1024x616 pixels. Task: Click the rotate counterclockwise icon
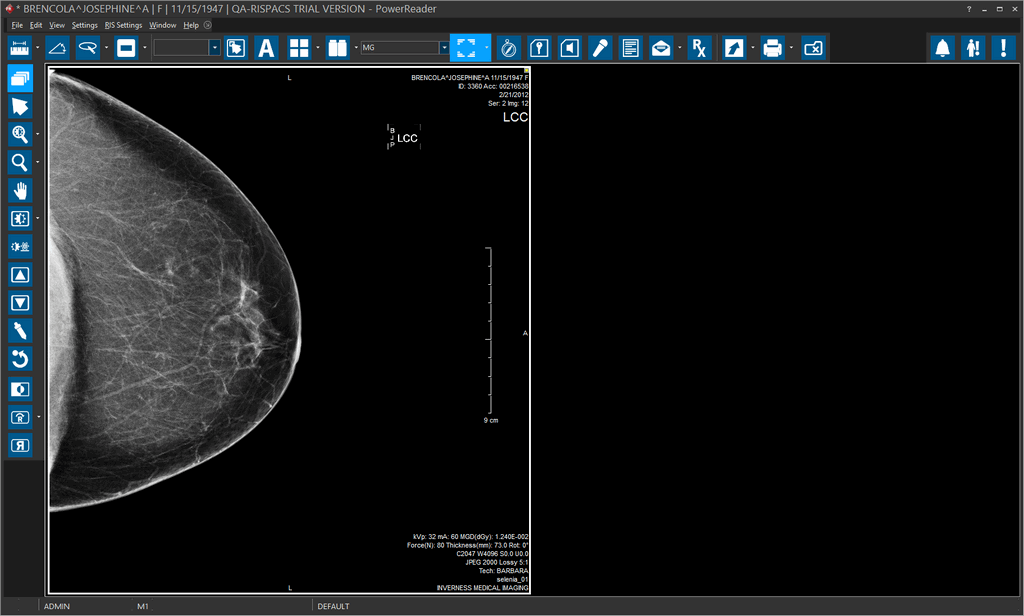click(20, 358)
